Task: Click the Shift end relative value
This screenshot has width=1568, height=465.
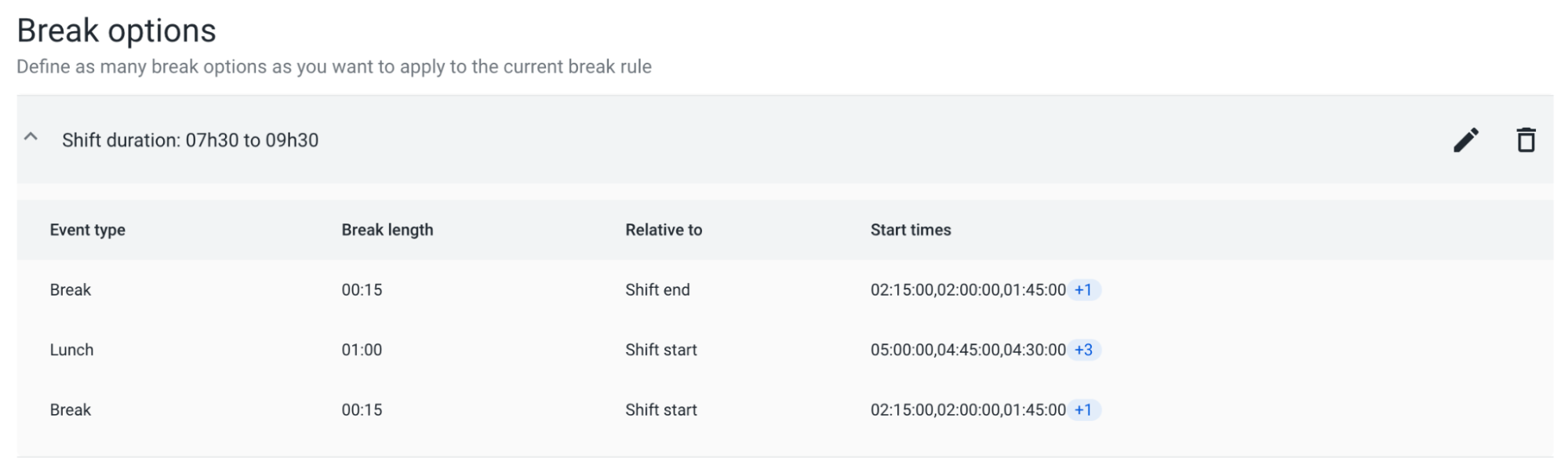Action: (x=657, y=290)
